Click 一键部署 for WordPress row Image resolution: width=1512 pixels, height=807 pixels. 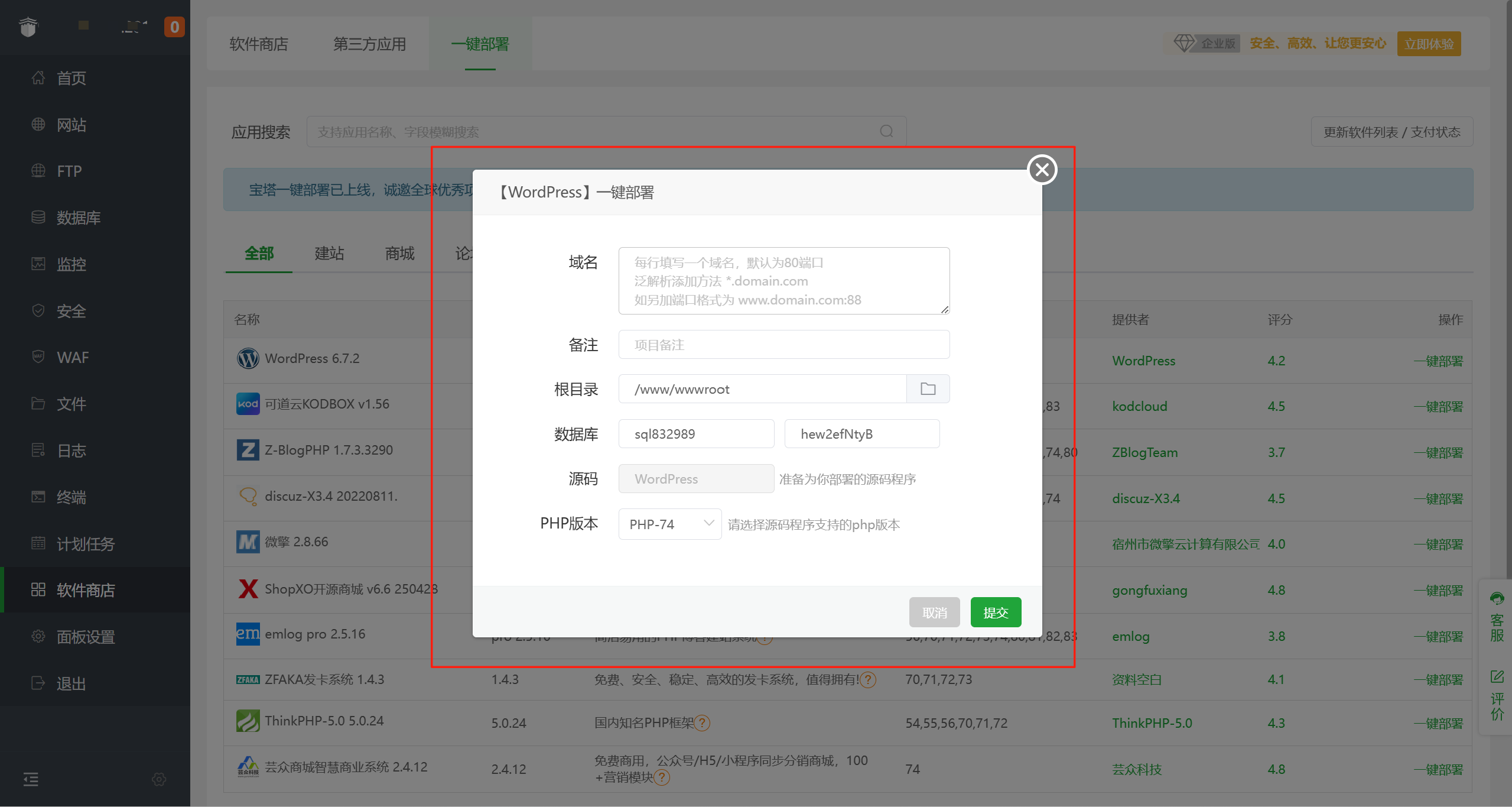1439,361
